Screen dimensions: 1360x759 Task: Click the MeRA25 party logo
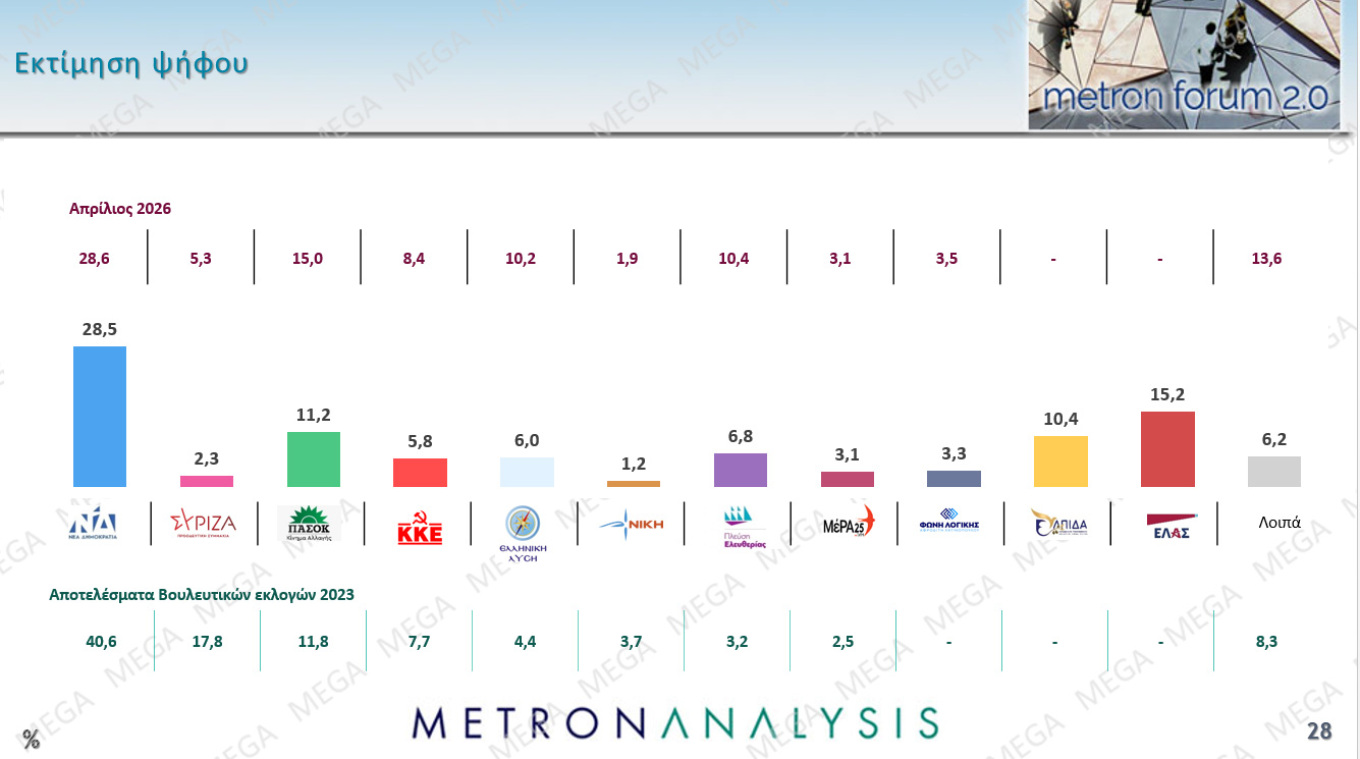pyautogui.click(x=848, y=521)
